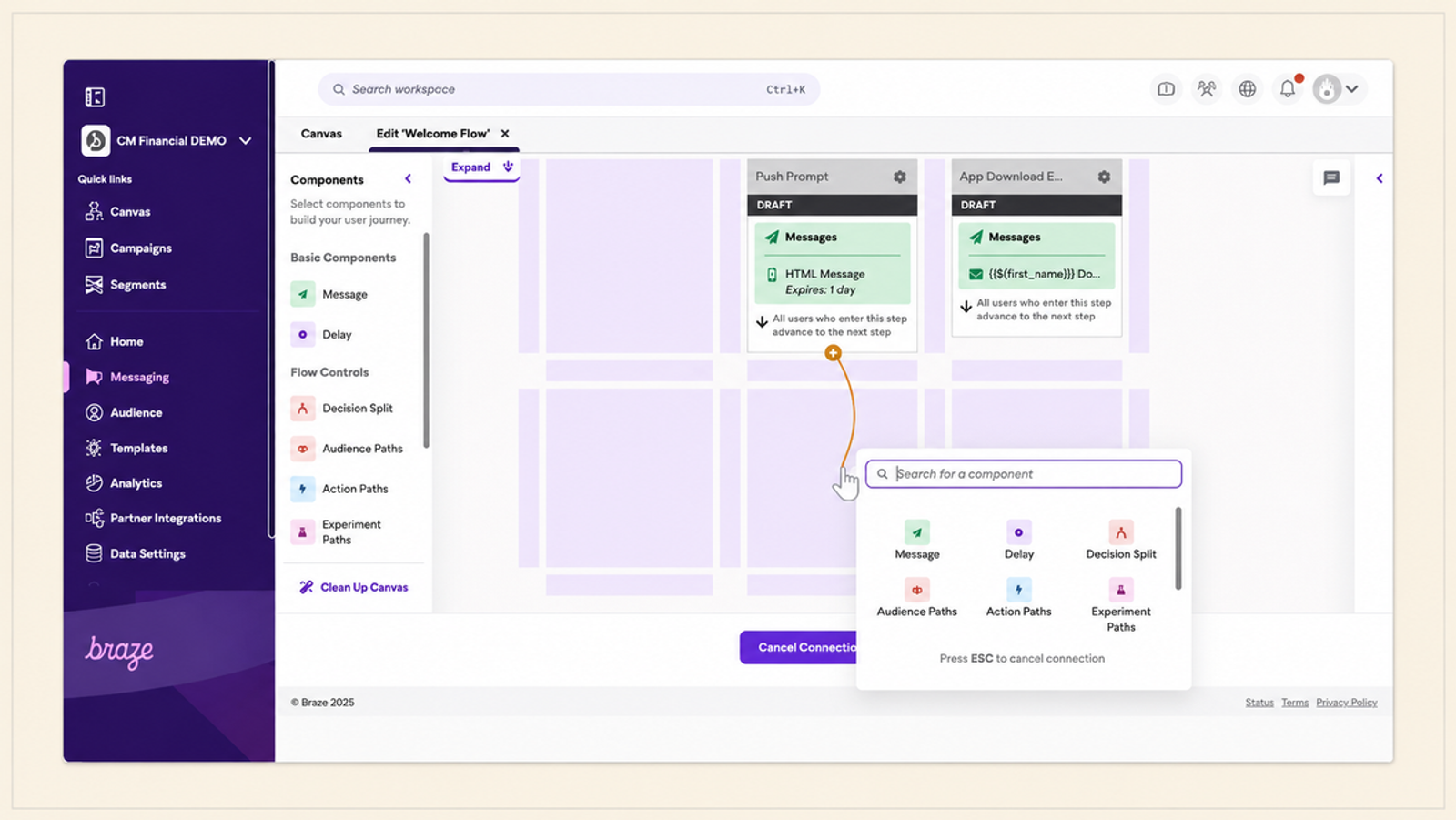Open Privacy Policy link in footer
The height and width of the screenshot is (820, 1456).
click(1347, 703)
